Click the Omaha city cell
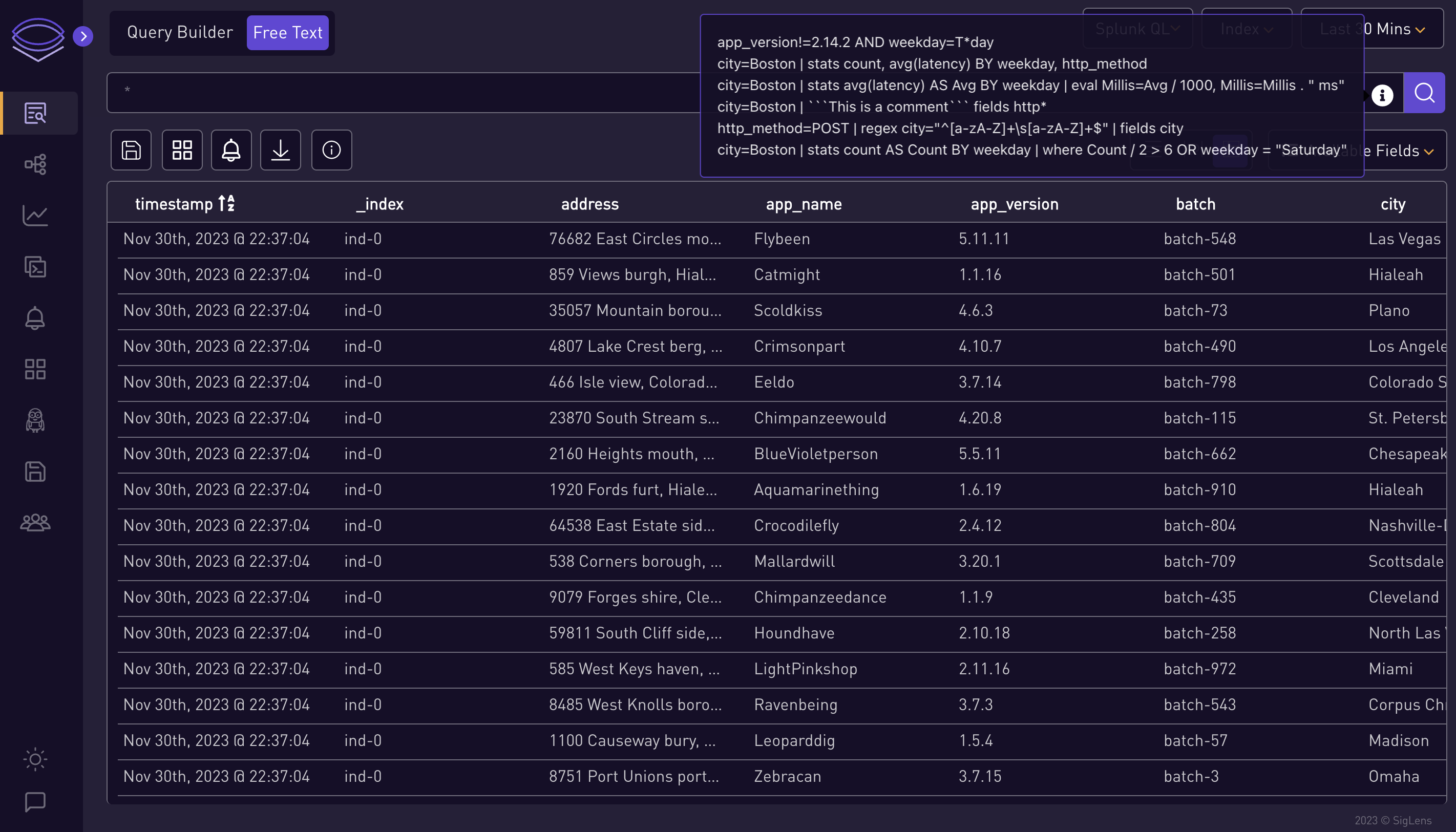 click(1394, 777)
